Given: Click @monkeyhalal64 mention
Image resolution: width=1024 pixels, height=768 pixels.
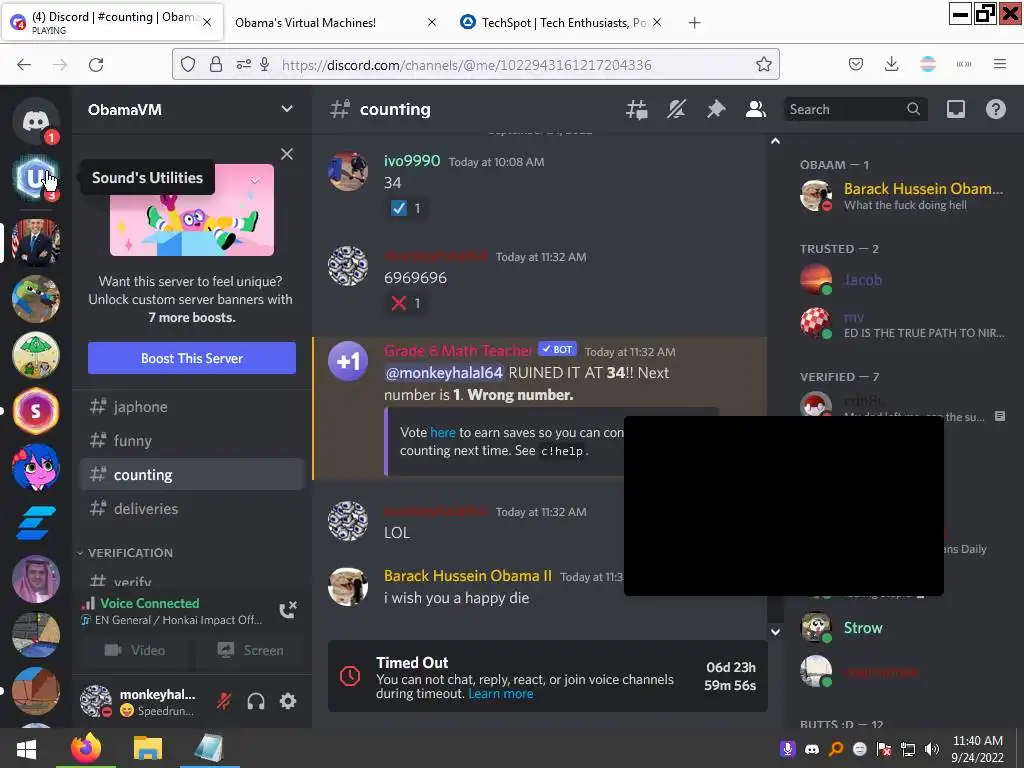Looking at the screenshot, I should tap(444, 373).
